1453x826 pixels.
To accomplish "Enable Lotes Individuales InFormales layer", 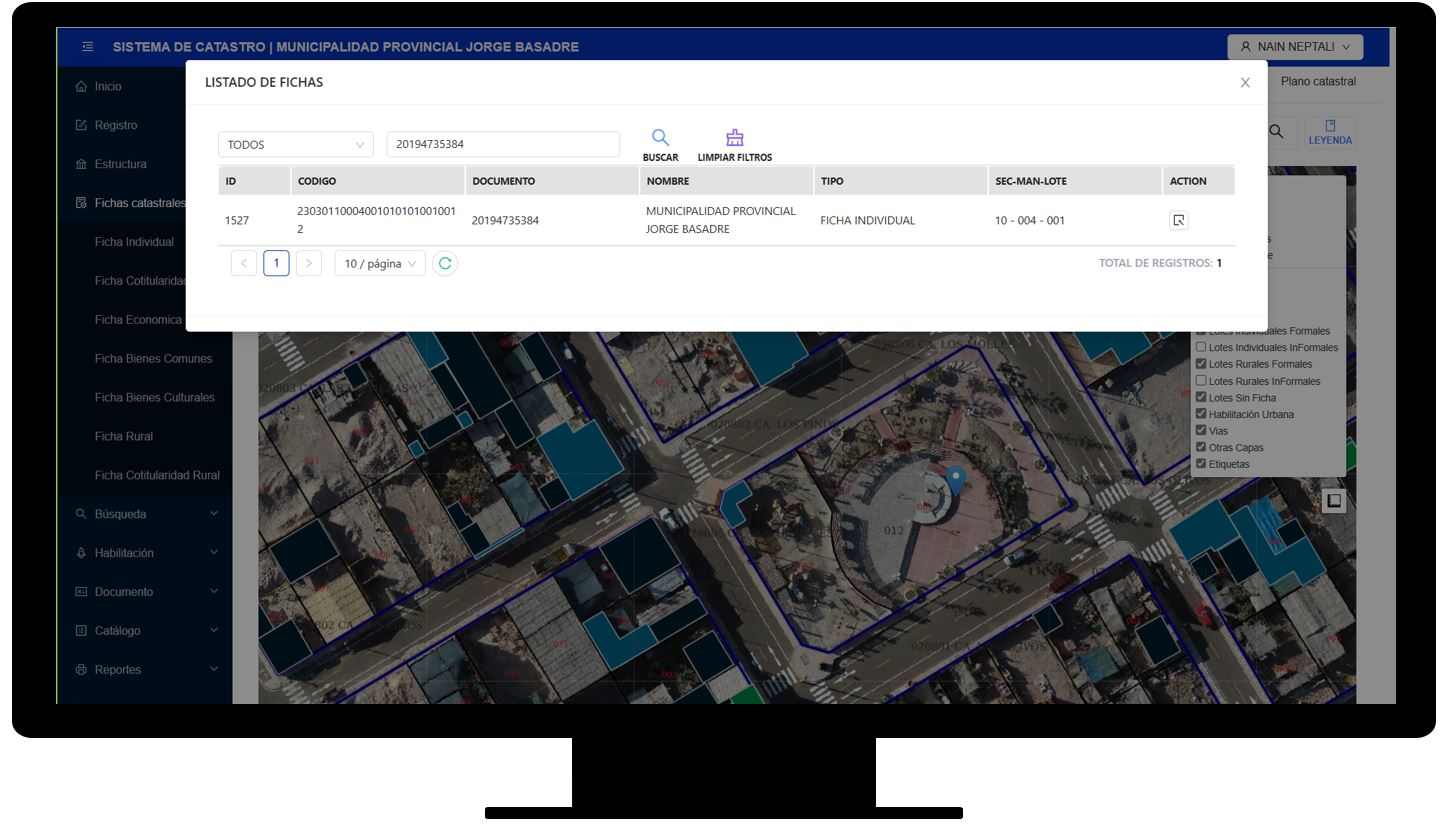I will pyautogui.click(x=1201, y=348).
